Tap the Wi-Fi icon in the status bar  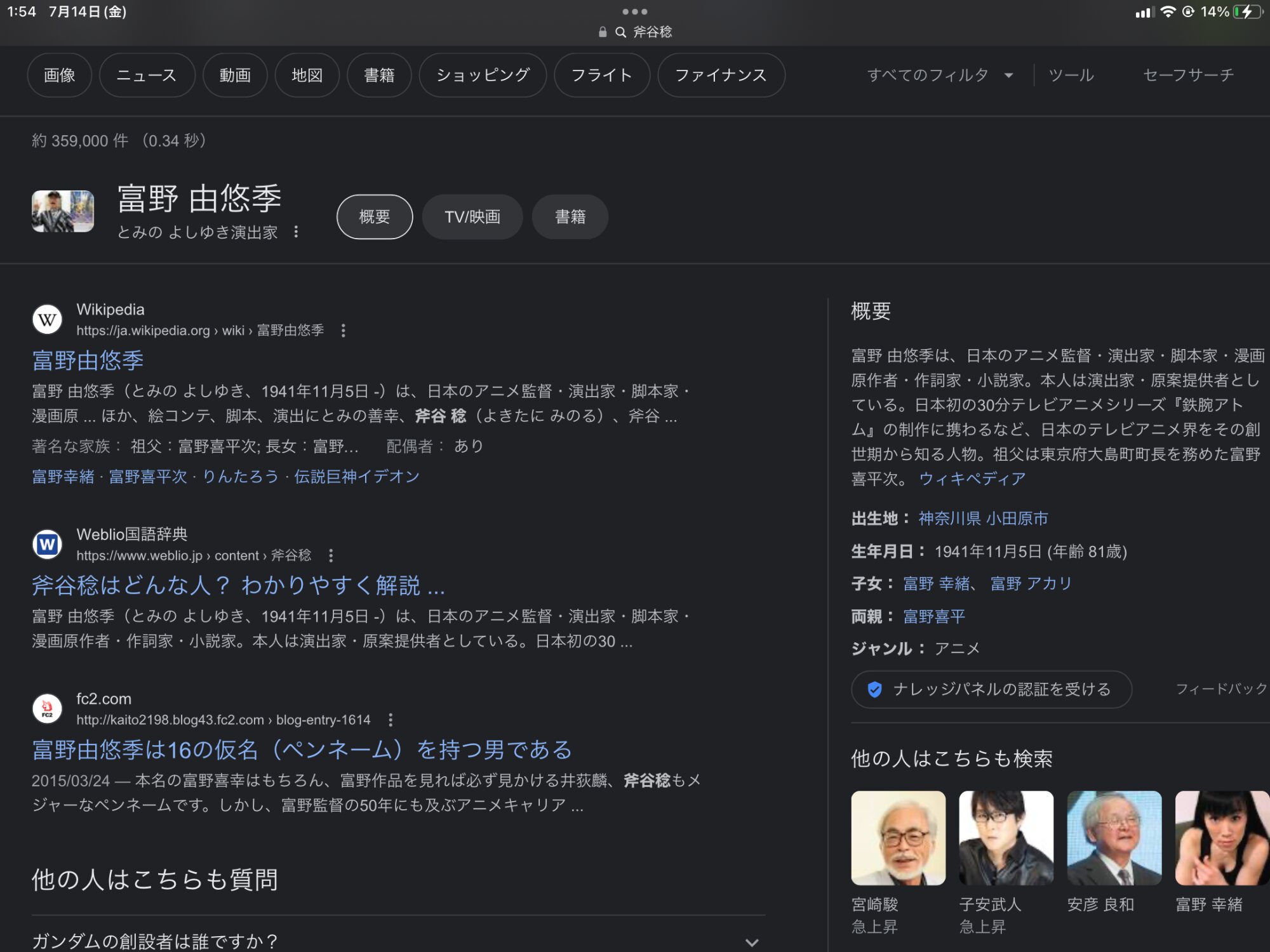click(x=1167, y=11)
